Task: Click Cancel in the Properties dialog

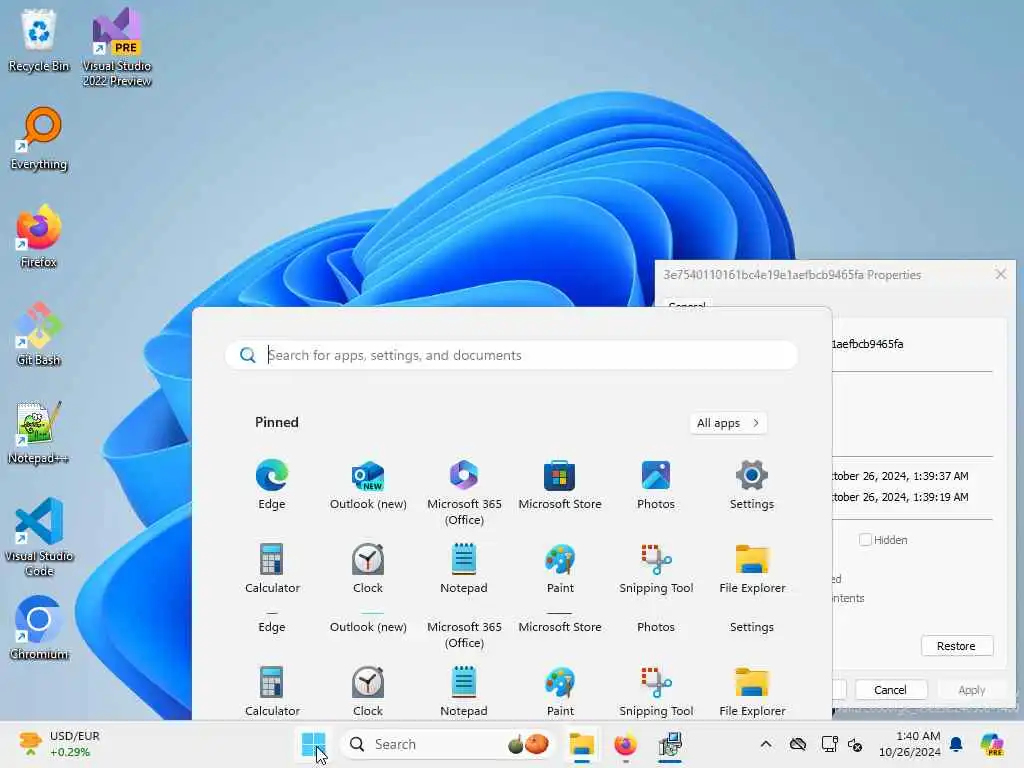Action: coord(890,690)
